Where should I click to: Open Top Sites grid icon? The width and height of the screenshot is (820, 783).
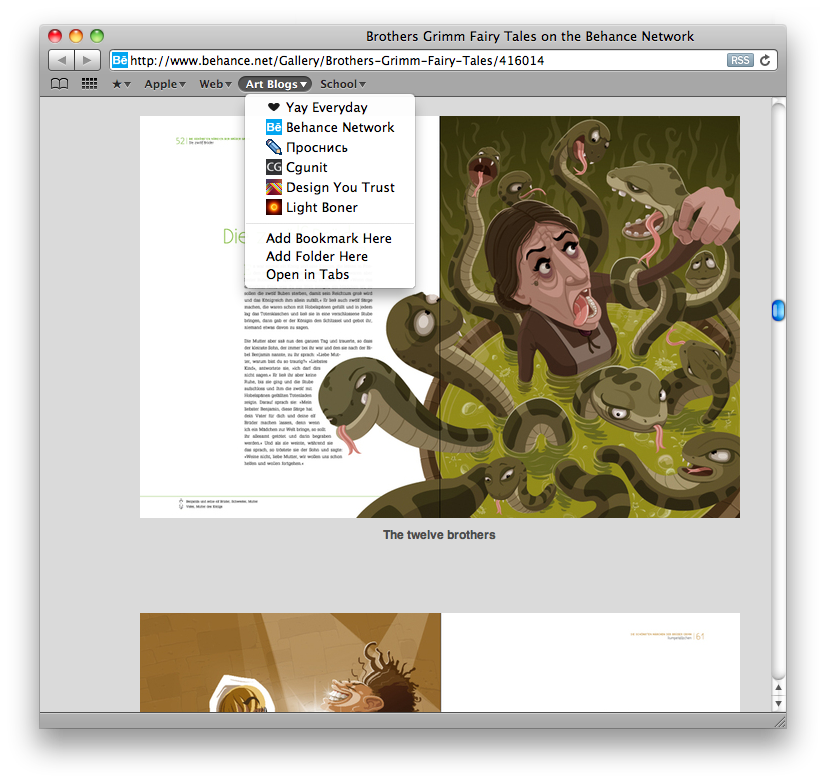coord(89,84)
